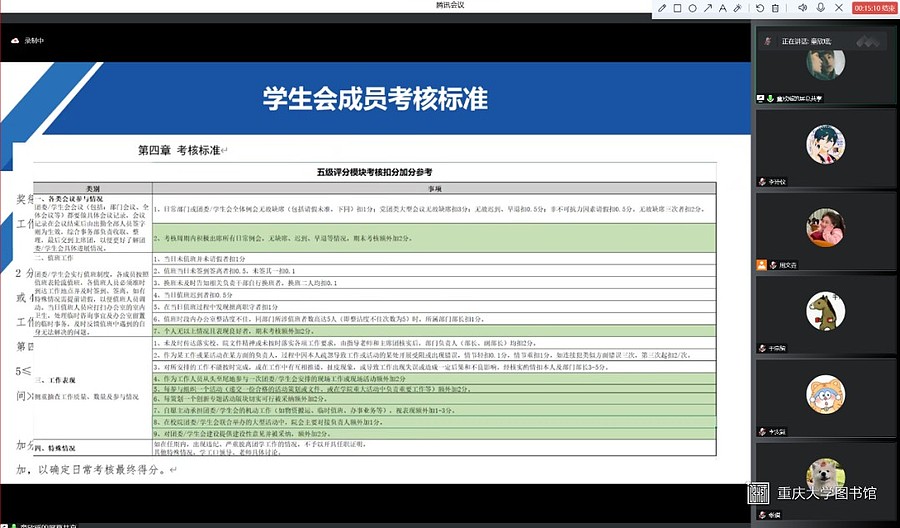
Task: Select the third participant's photo avatar
Action: click(826, 227)
